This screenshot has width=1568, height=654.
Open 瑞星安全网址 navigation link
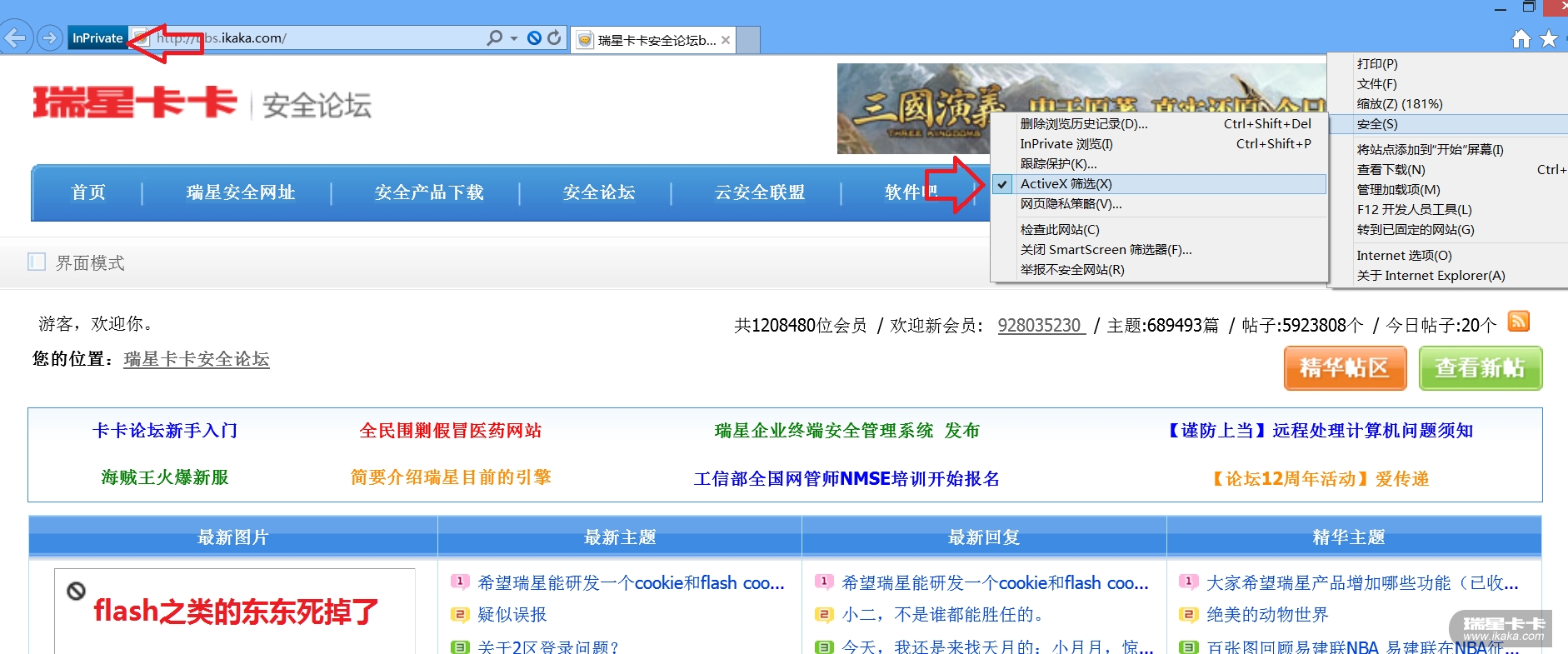241,192
